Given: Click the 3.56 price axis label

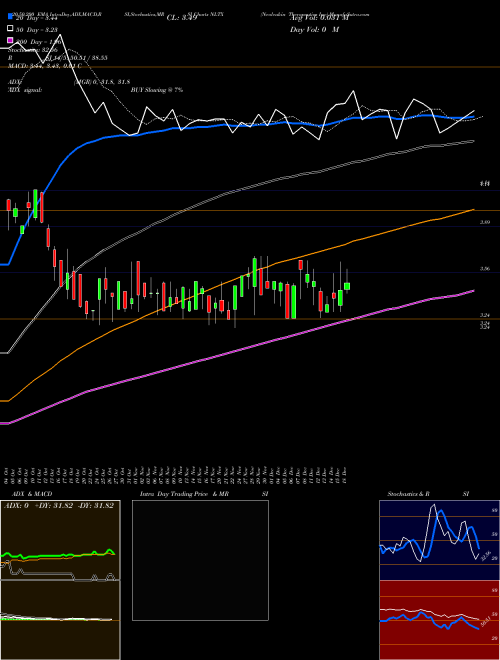Looking at the screenshot, I should click(484, 269).
